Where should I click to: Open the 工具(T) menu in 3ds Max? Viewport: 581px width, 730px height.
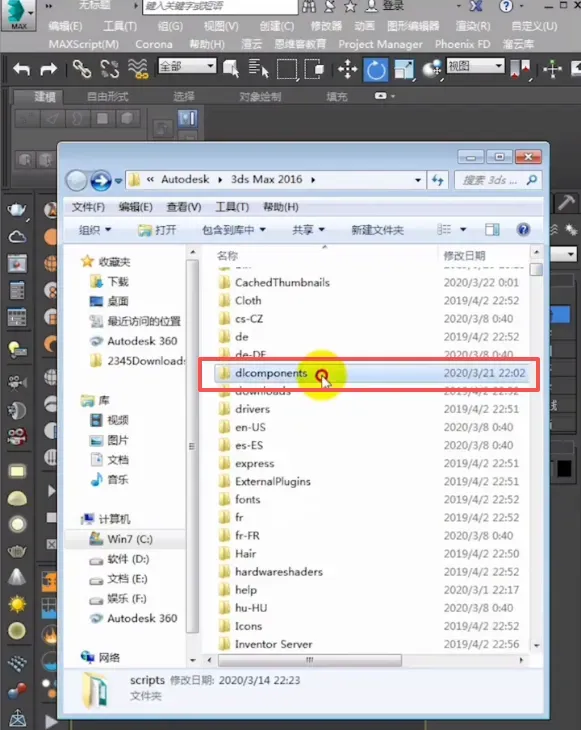(x=120, y=26)
